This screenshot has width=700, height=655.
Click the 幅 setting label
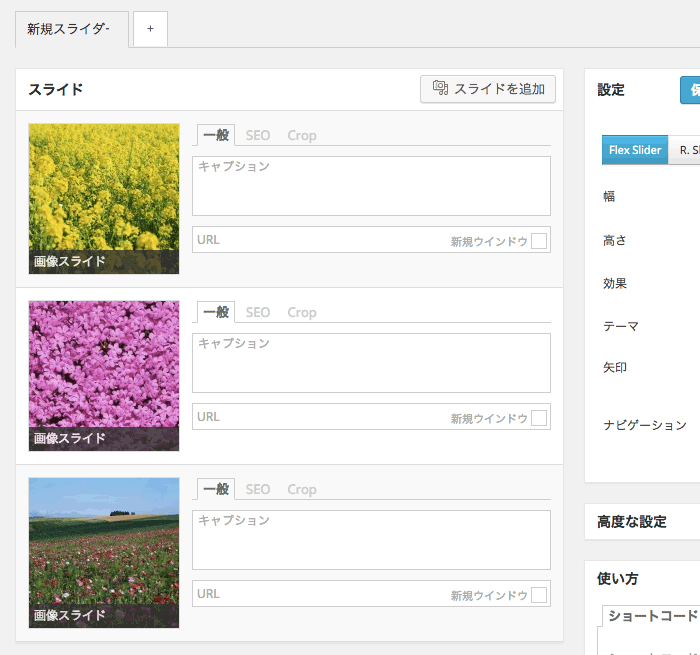point(609,196)
